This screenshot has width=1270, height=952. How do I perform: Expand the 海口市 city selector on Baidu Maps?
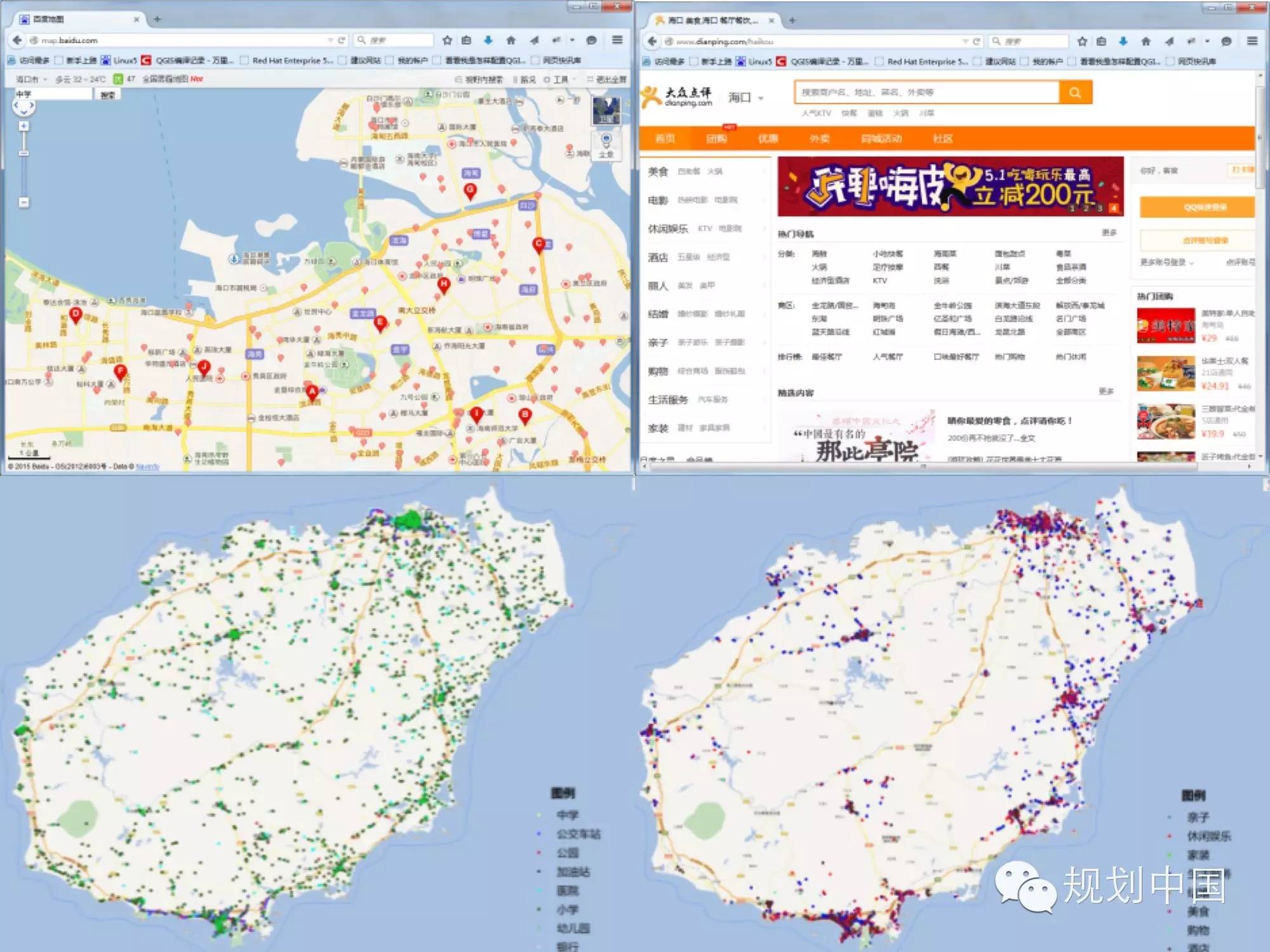pos(32,79)
